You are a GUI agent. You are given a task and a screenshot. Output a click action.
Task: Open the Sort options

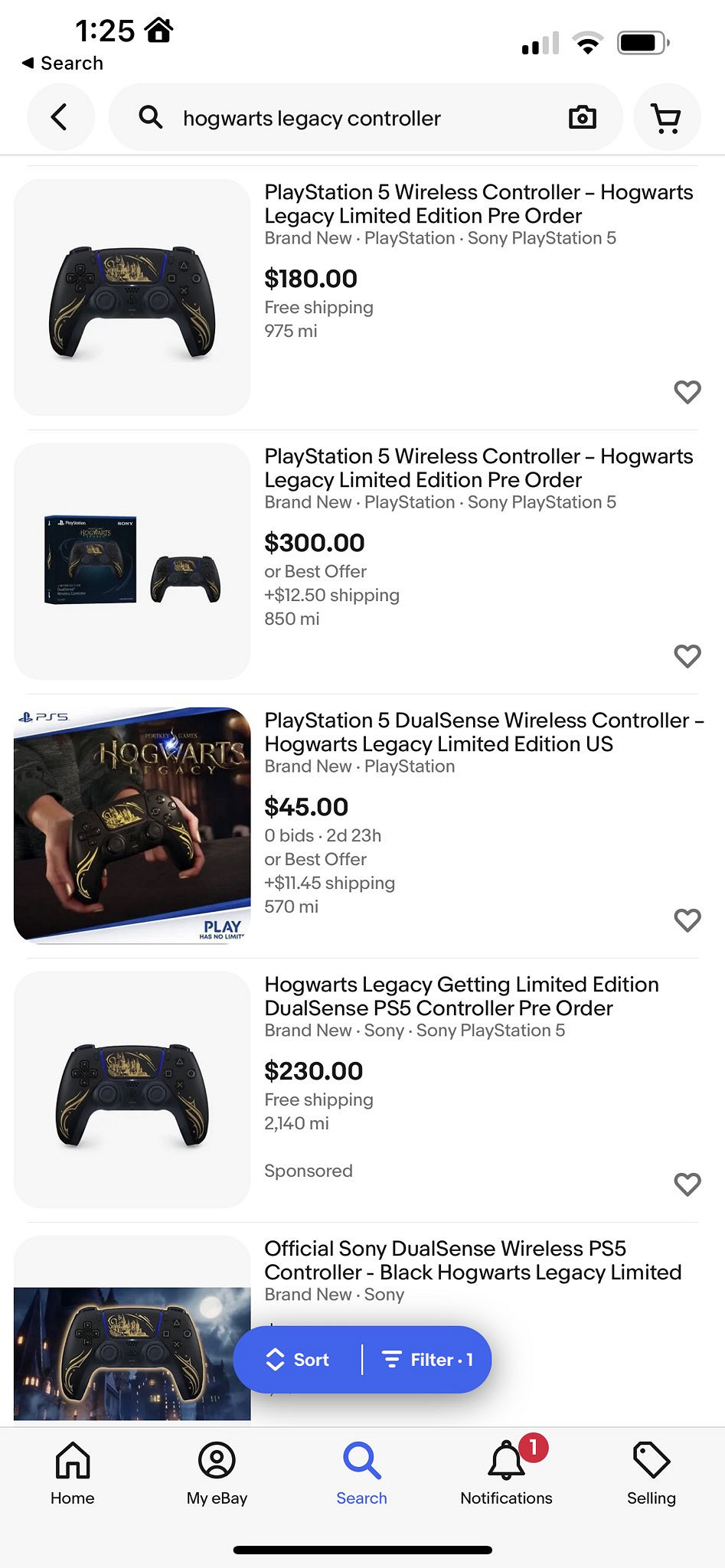(298, 1360)
